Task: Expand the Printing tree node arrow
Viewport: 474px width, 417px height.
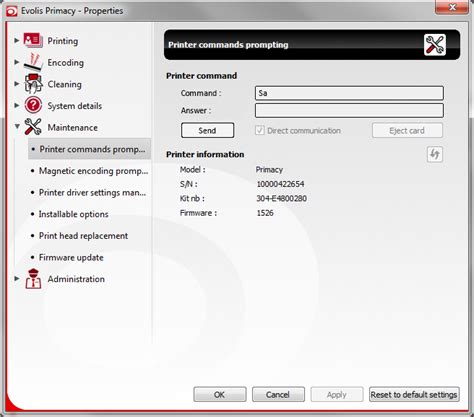Action: [16, 40]
